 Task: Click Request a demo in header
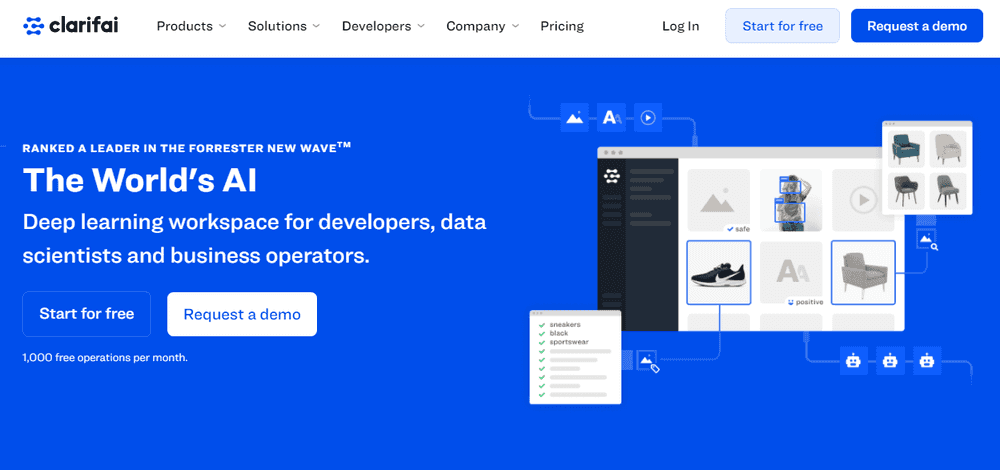pyautogui.click(x=917, y=26)
